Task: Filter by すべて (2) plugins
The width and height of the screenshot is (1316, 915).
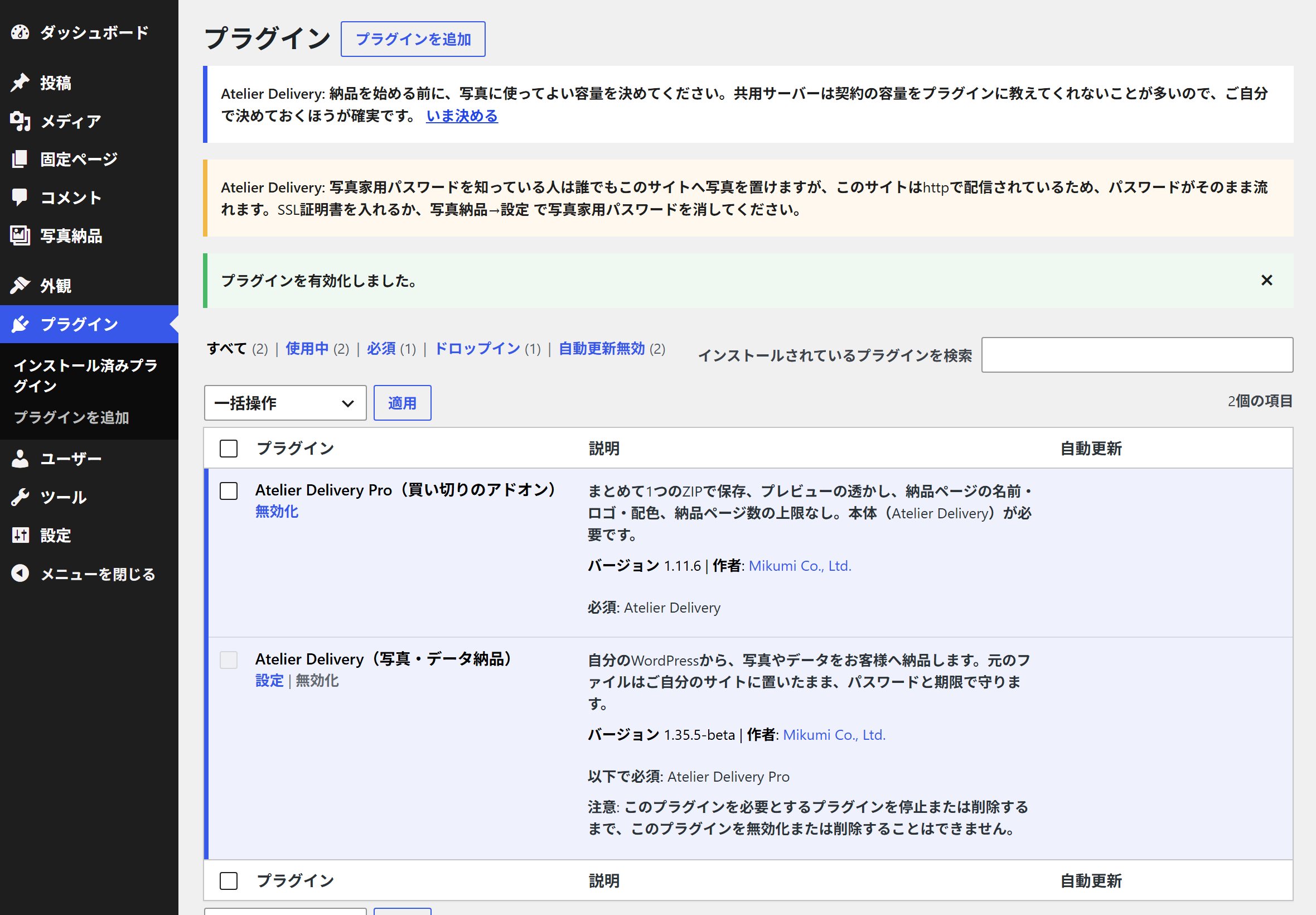Action: [x=237, y=349]
